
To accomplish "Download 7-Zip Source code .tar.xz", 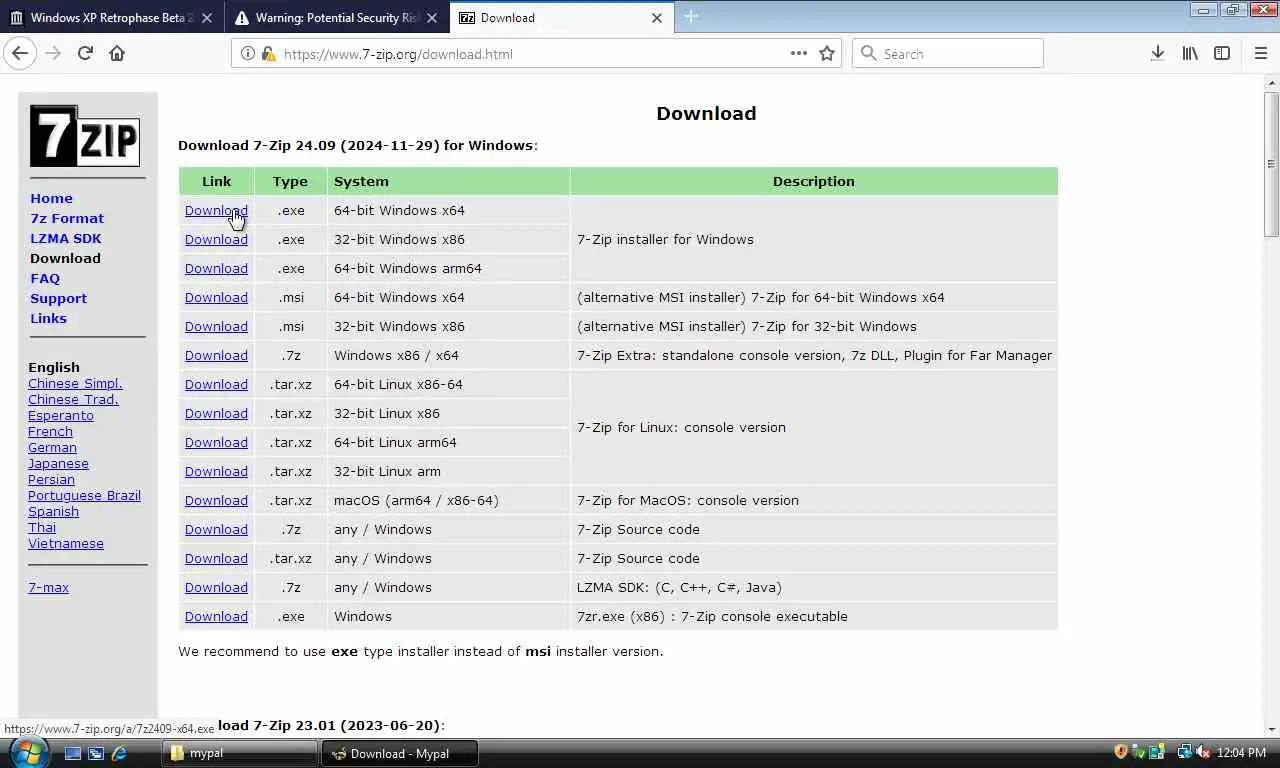I will (x=216, y=558).
